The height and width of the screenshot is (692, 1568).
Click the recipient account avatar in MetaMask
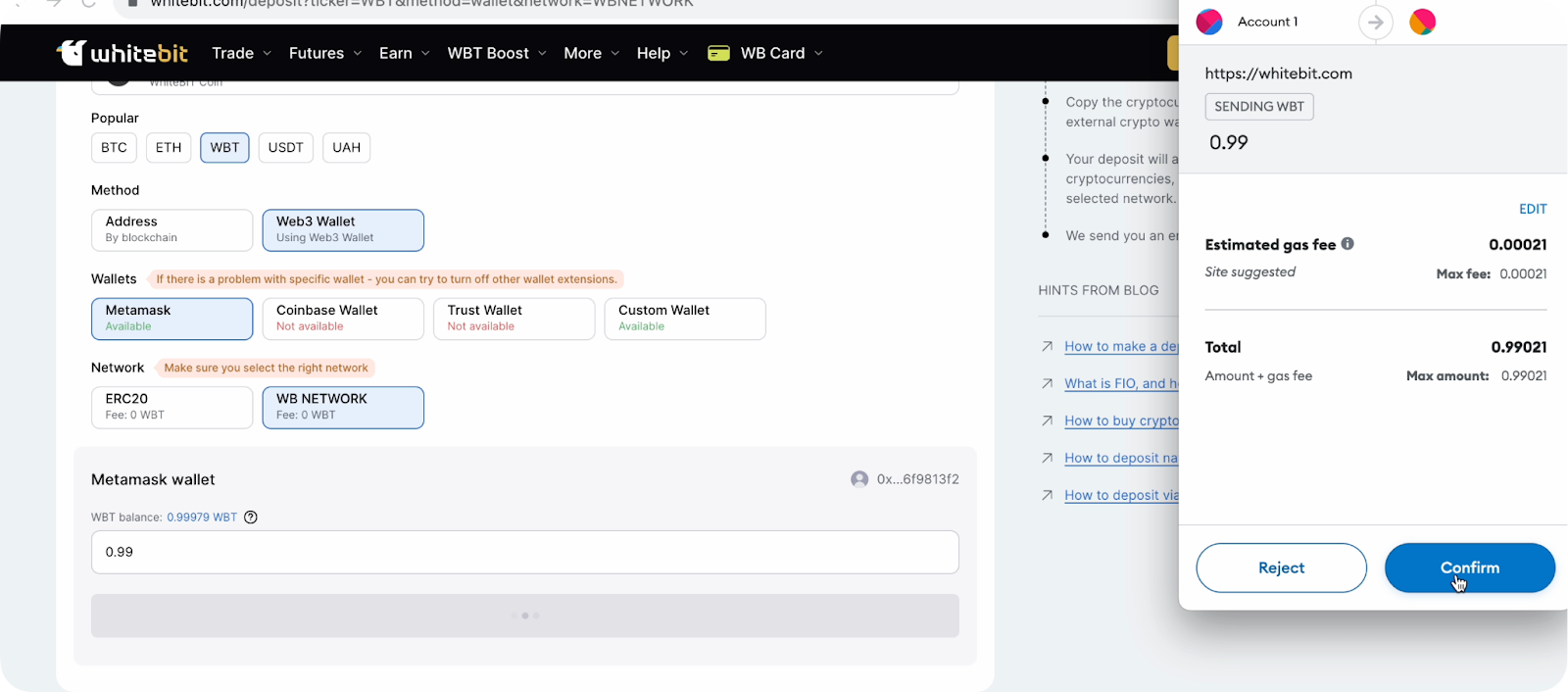pos(1422,22)
